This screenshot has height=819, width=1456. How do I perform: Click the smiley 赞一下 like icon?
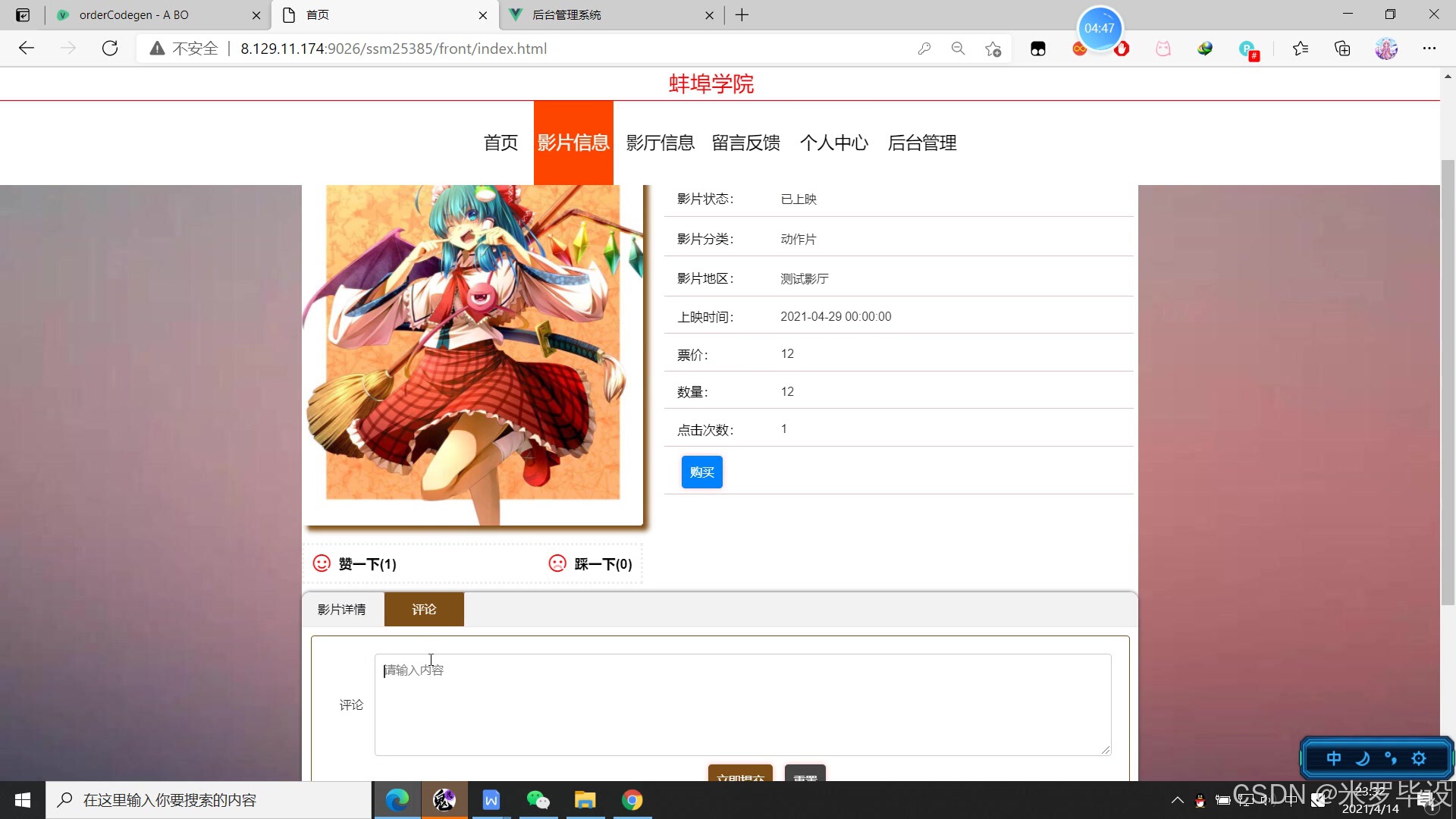[322, 563]
